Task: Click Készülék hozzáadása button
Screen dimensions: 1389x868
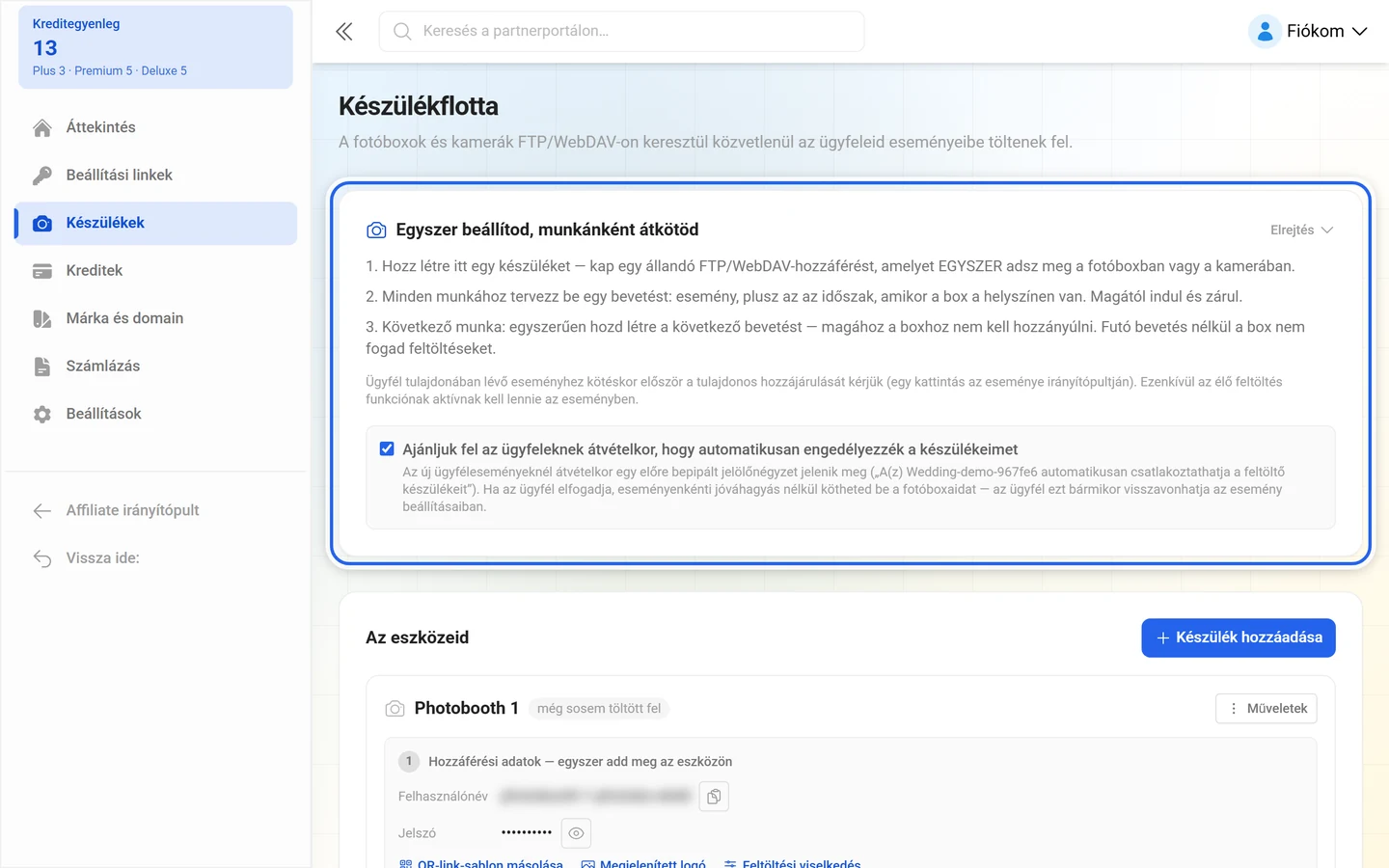Action: click(1239, 637)
